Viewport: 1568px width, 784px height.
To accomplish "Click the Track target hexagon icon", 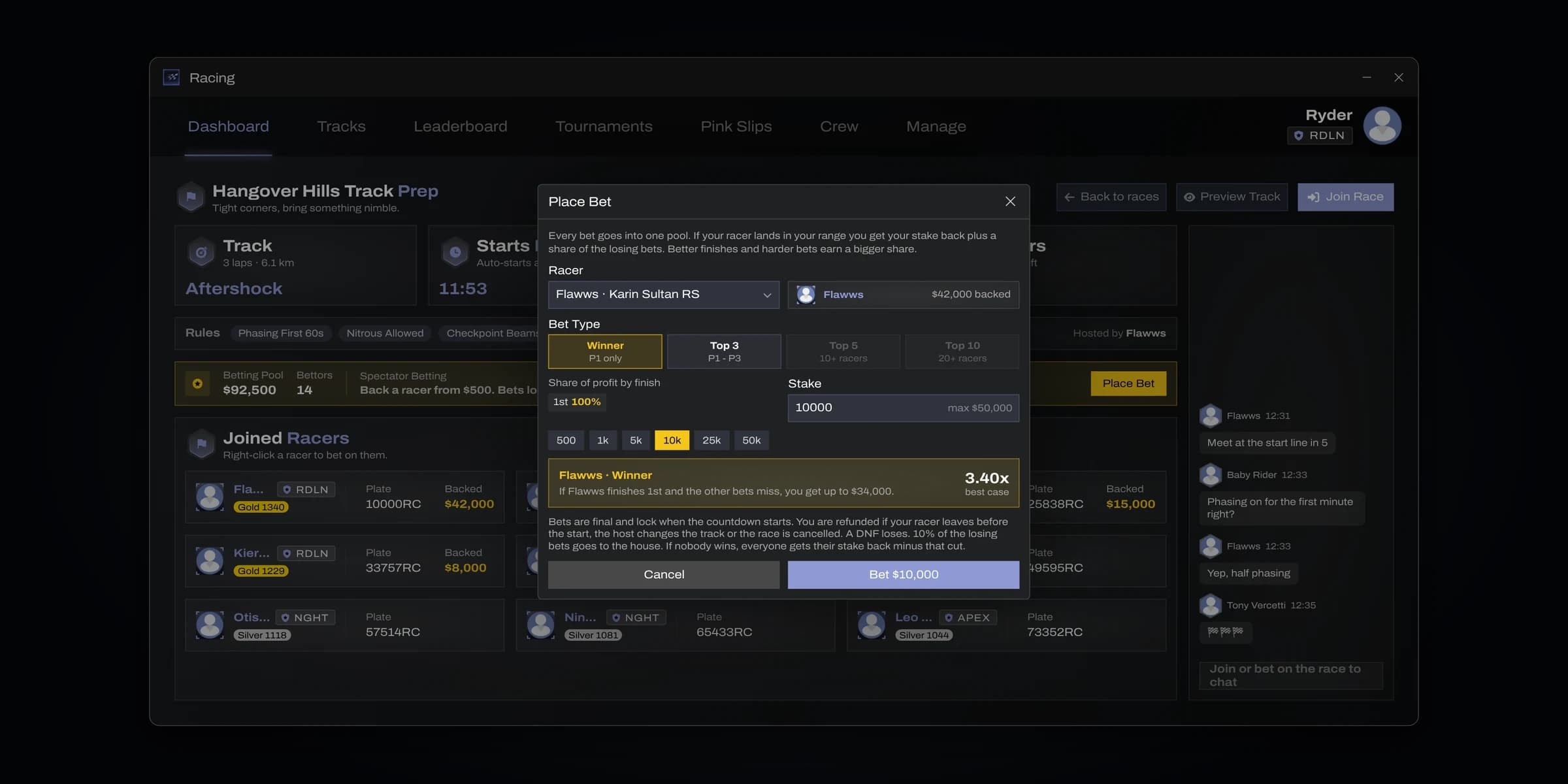I will (201, 252).
